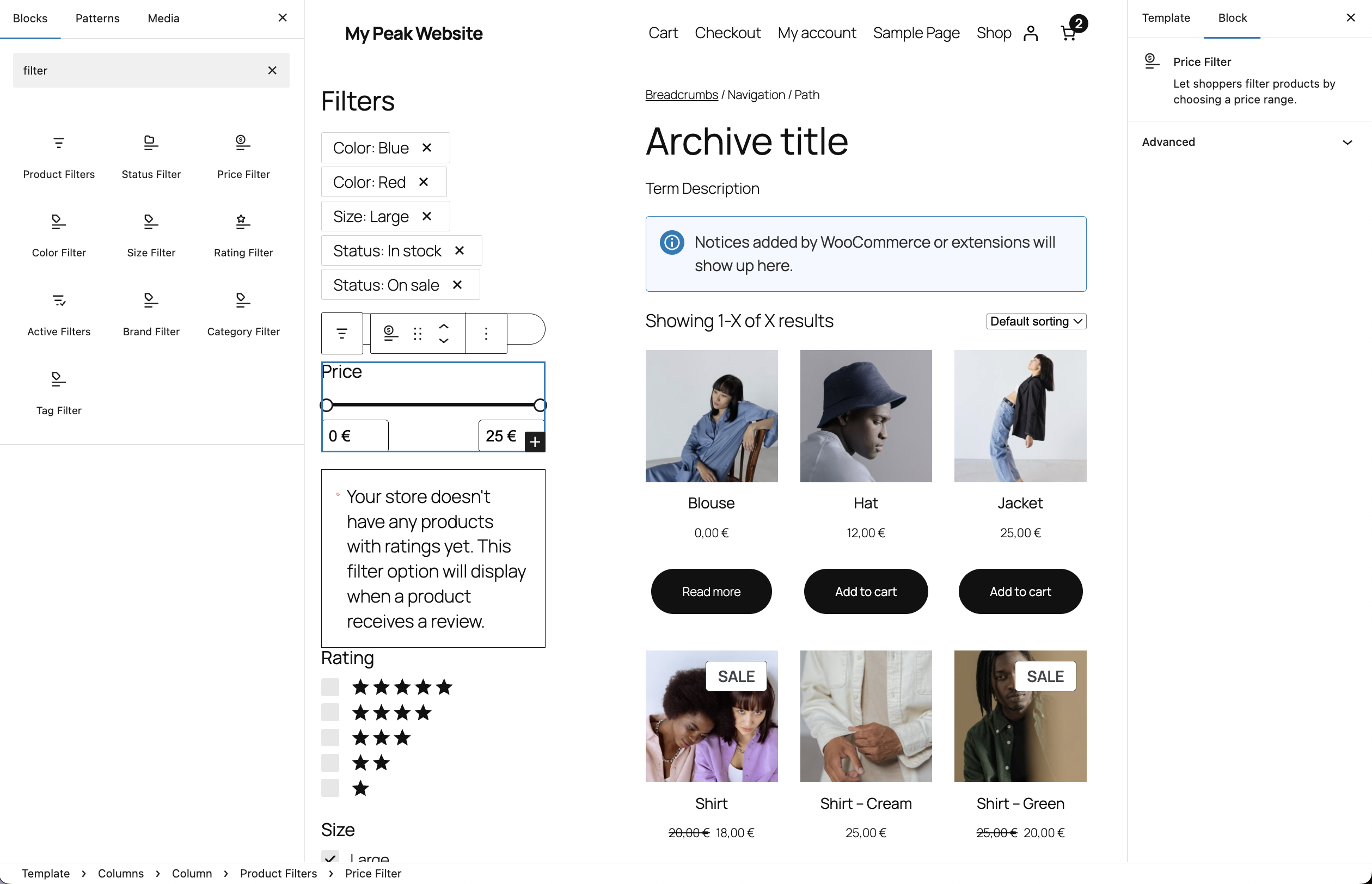The height and width of the screenshot is (884, 1372).
Task: Click the My Peak Website site title
Action: pos(413,33)
